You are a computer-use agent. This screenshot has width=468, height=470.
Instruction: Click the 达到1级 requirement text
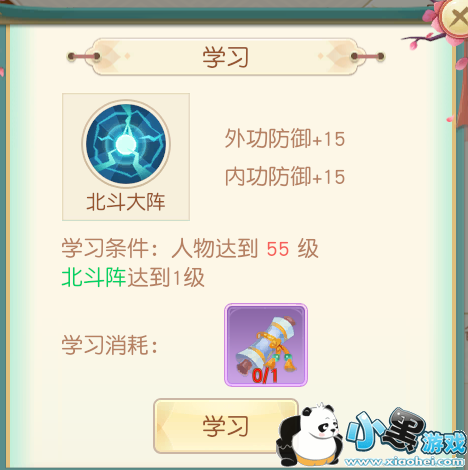pos(166,278)
